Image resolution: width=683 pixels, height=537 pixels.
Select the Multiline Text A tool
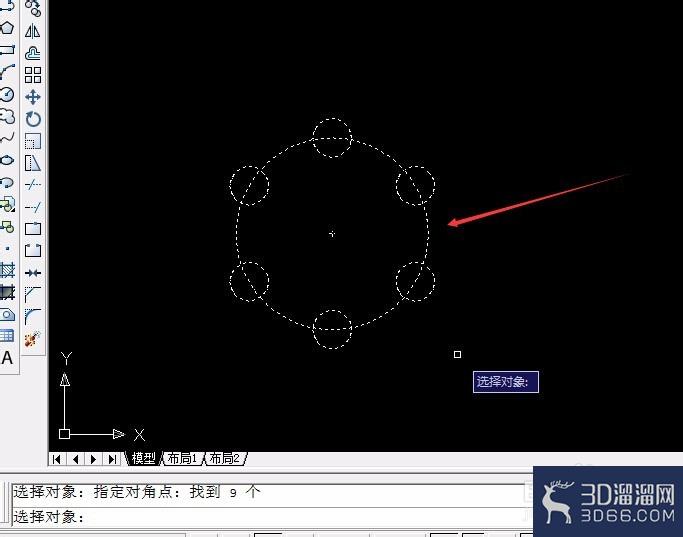click(7, 358)
